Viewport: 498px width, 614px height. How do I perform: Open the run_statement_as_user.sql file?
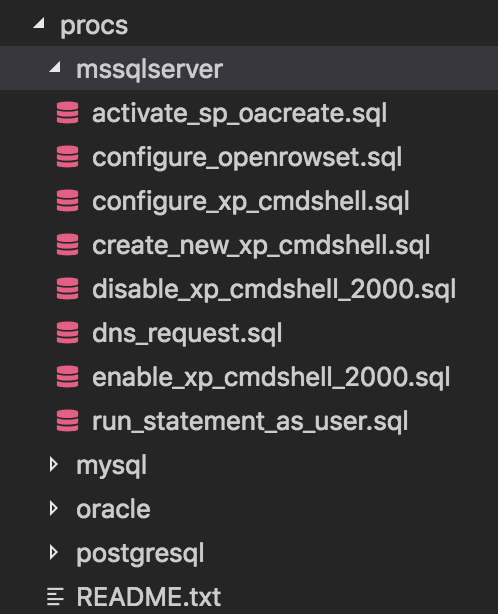[250, 422]
